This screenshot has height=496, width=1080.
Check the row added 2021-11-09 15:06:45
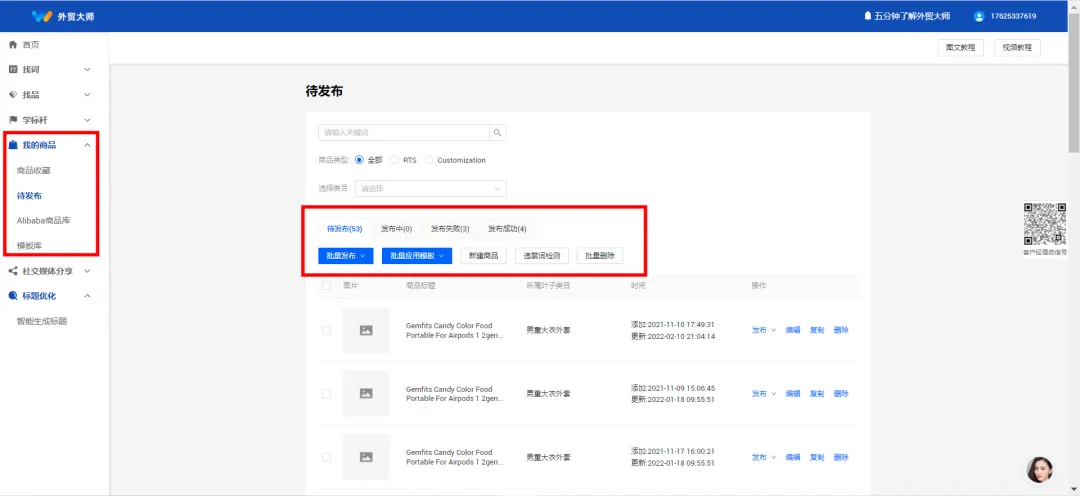(x=326, y=393)
